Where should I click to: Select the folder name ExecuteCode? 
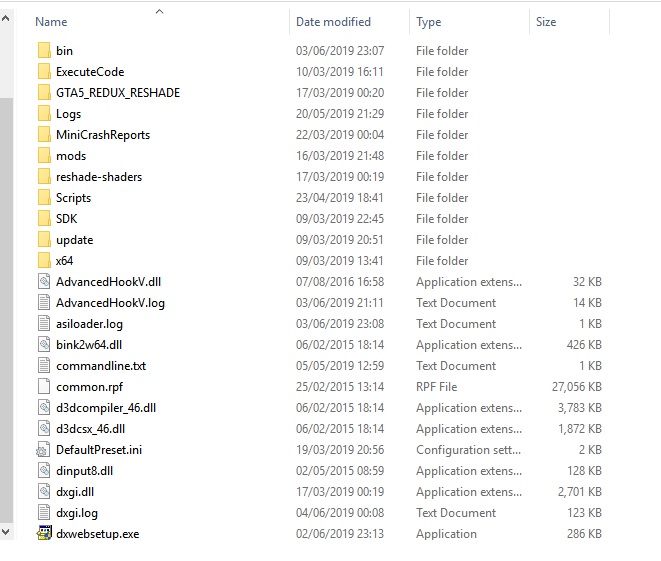(90, 72)
